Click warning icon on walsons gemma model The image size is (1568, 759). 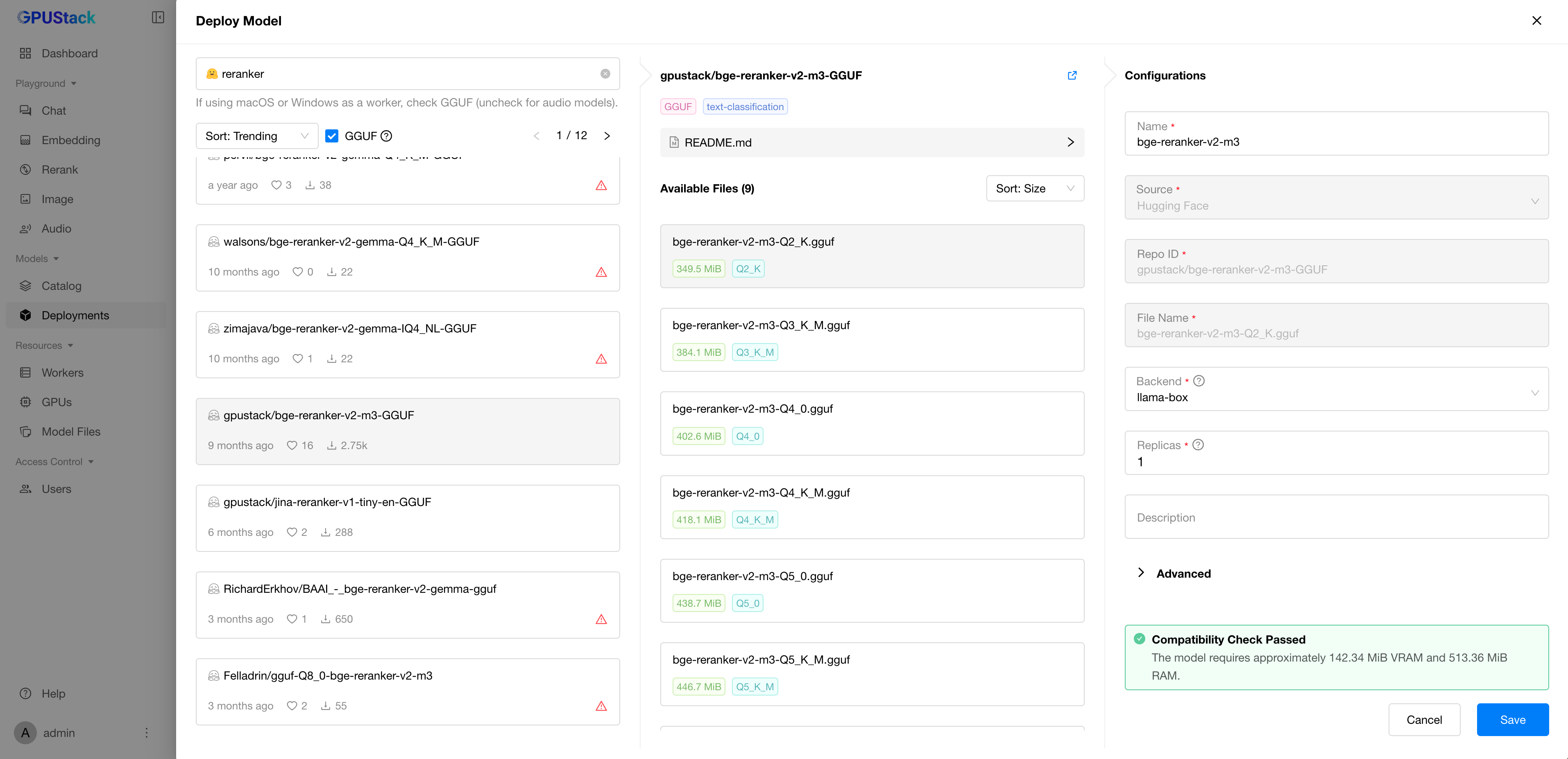601,272
